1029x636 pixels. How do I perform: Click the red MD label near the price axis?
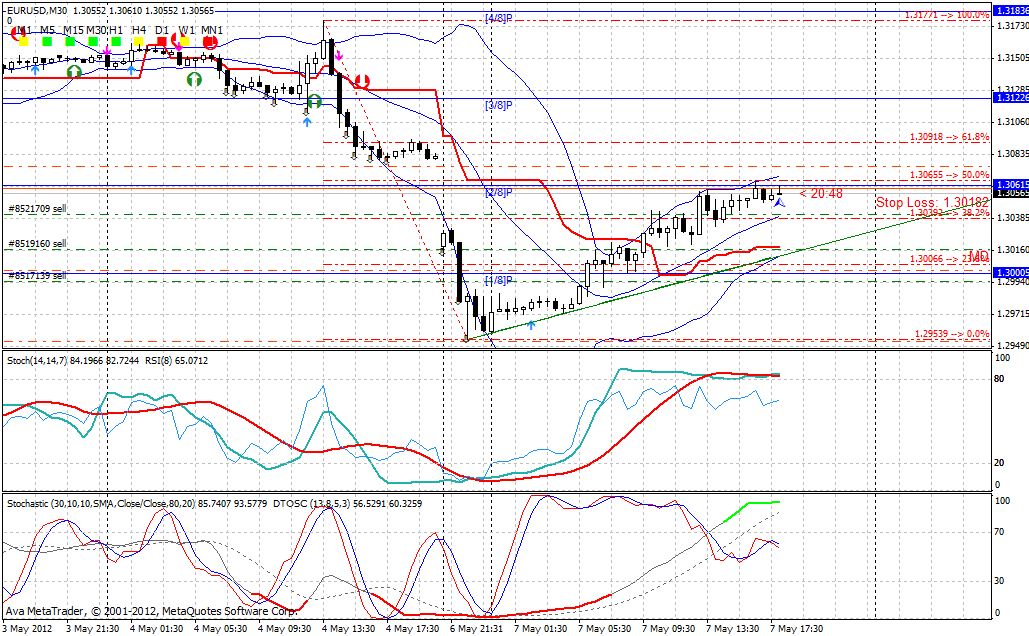(978, 256)
